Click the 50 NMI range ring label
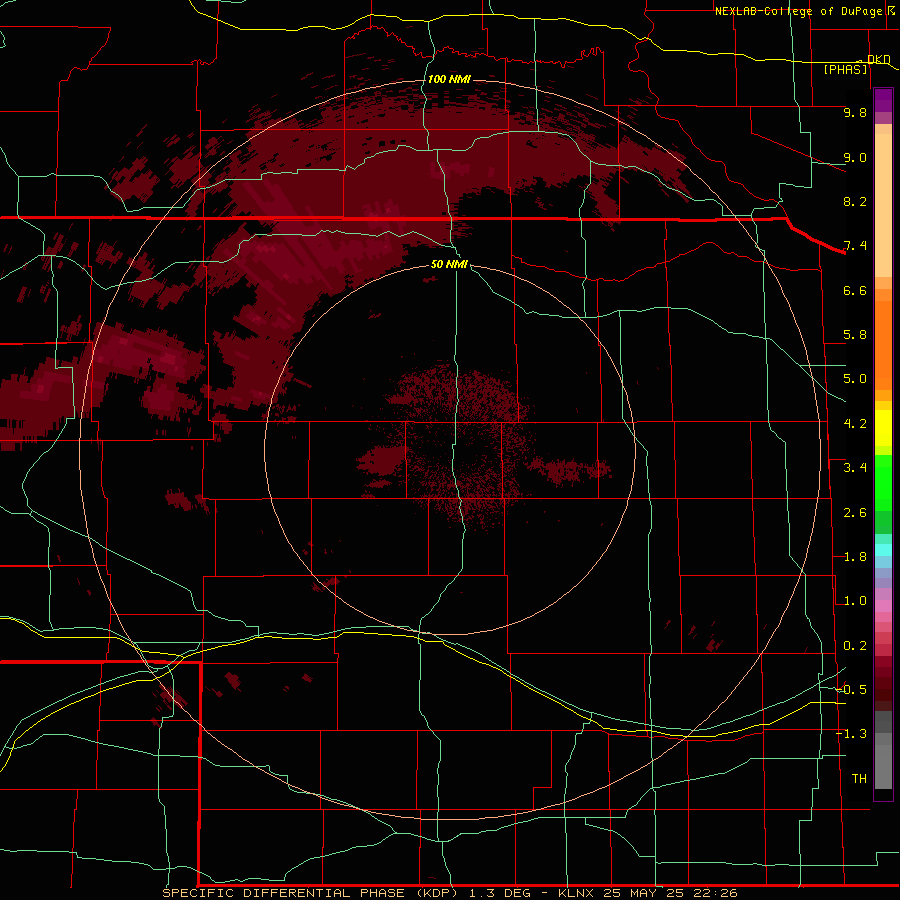The width and height of the screenshot is (900, 900). pyautogui.click(x=449, y=264)
